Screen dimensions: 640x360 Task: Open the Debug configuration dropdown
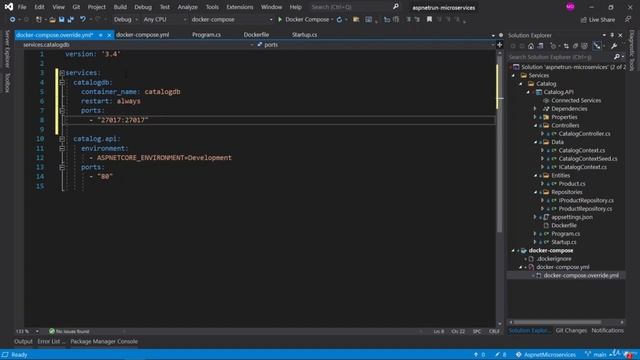coord(125,20)
